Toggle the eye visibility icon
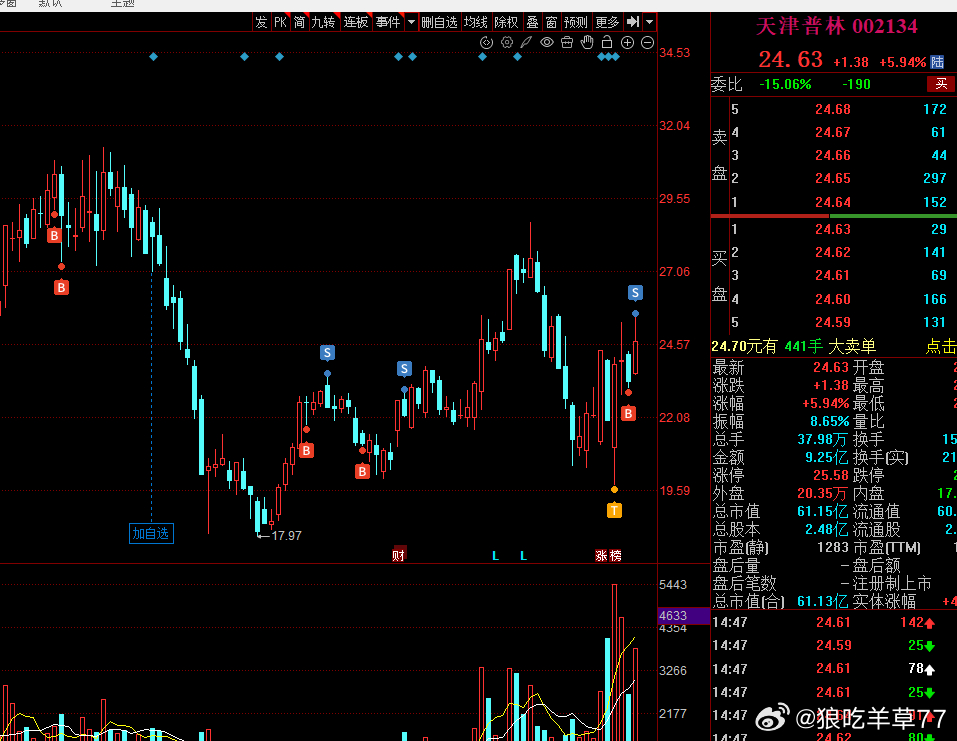 547,42
